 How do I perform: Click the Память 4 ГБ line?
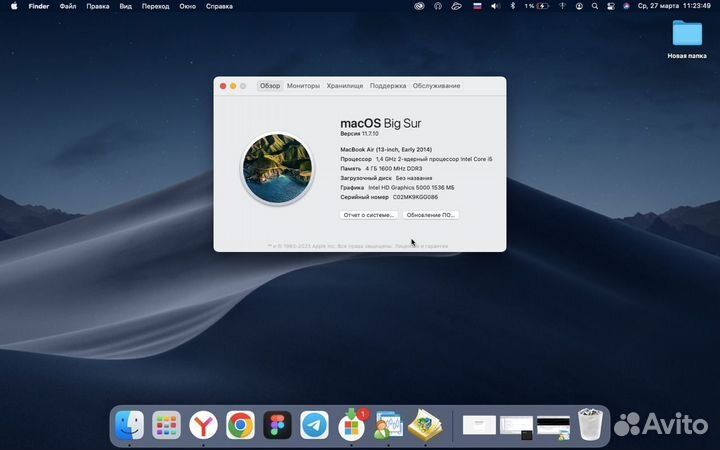click(381, 169)
